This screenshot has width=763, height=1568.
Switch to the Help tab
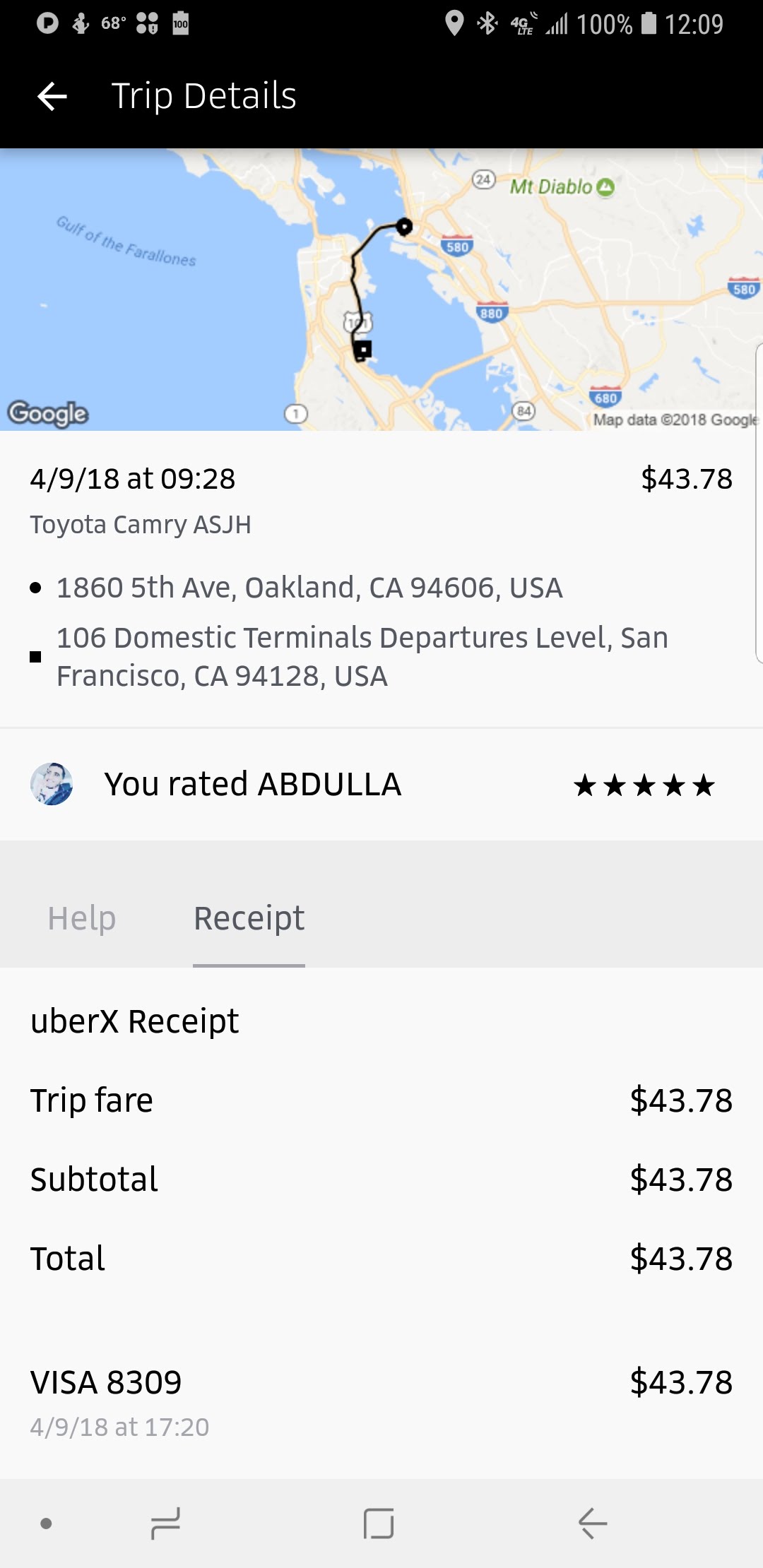[x=82, y=918]
